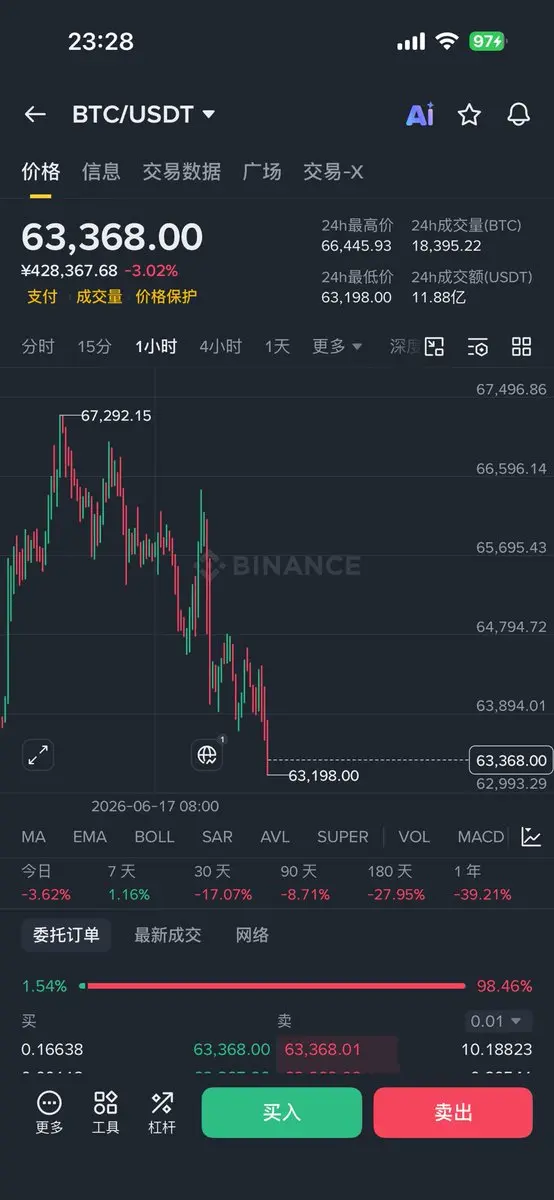
Task: Tap the bid price 63,368.00 in order book
Action: 232,1049
